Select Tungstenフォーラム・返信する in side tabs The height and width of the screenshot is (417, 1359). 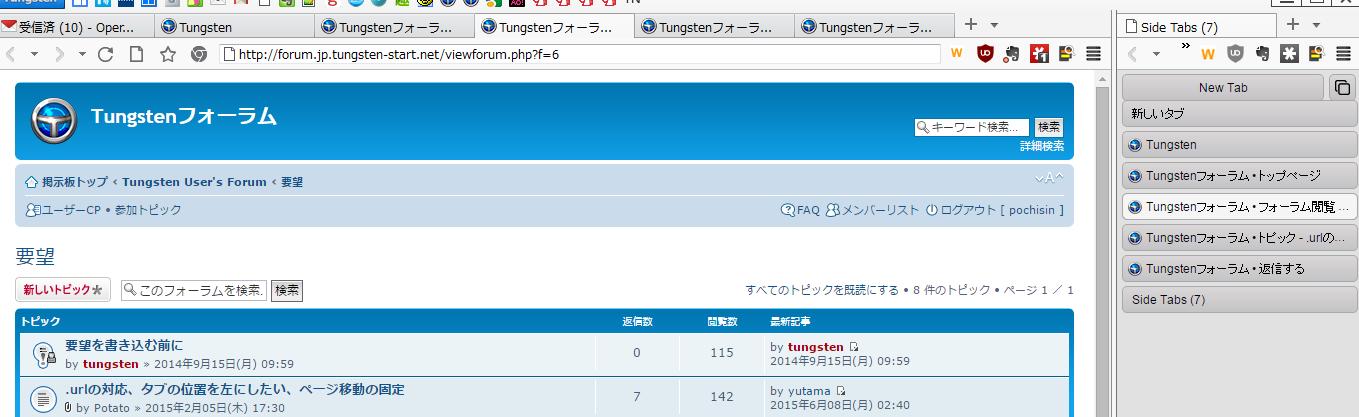pos(1239,269)
